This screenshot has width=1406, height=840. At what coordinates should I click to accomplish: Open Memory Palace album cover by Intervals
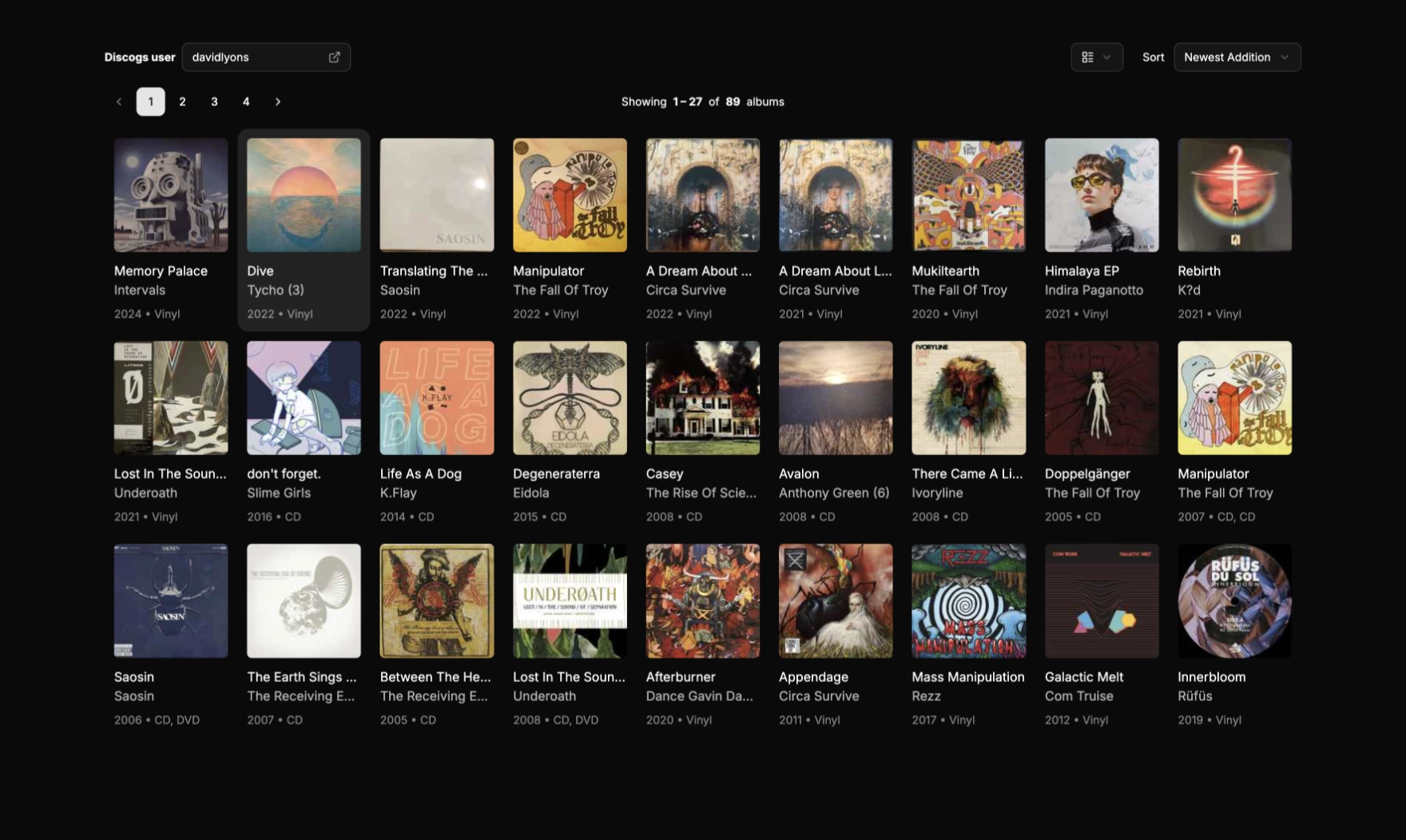[171, 195]
